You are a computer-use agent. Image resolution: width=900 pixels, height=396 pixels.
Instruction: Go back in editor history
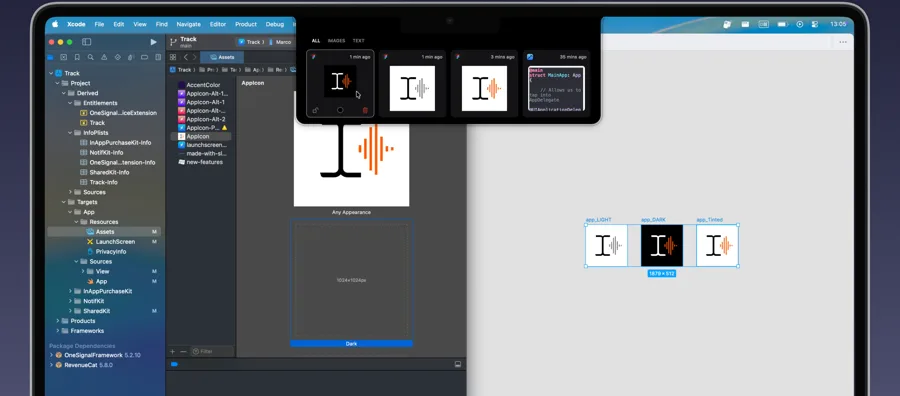[185, 57]
